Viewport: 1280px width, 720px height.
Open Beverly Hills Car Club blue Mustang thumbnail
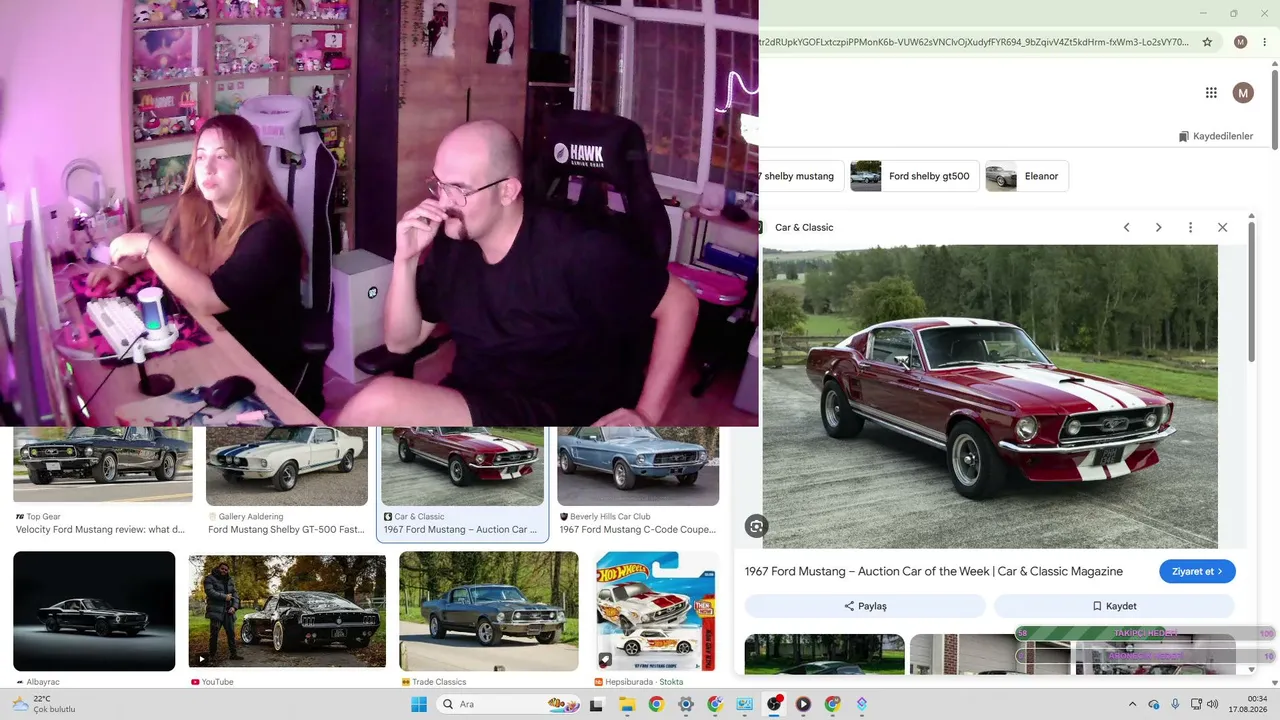638,466
